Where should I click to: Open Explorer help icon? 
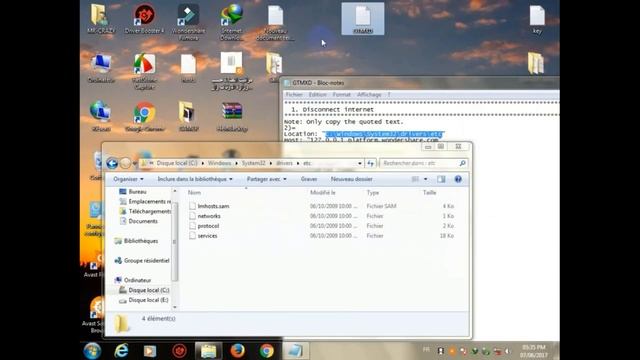pos(458,179)
